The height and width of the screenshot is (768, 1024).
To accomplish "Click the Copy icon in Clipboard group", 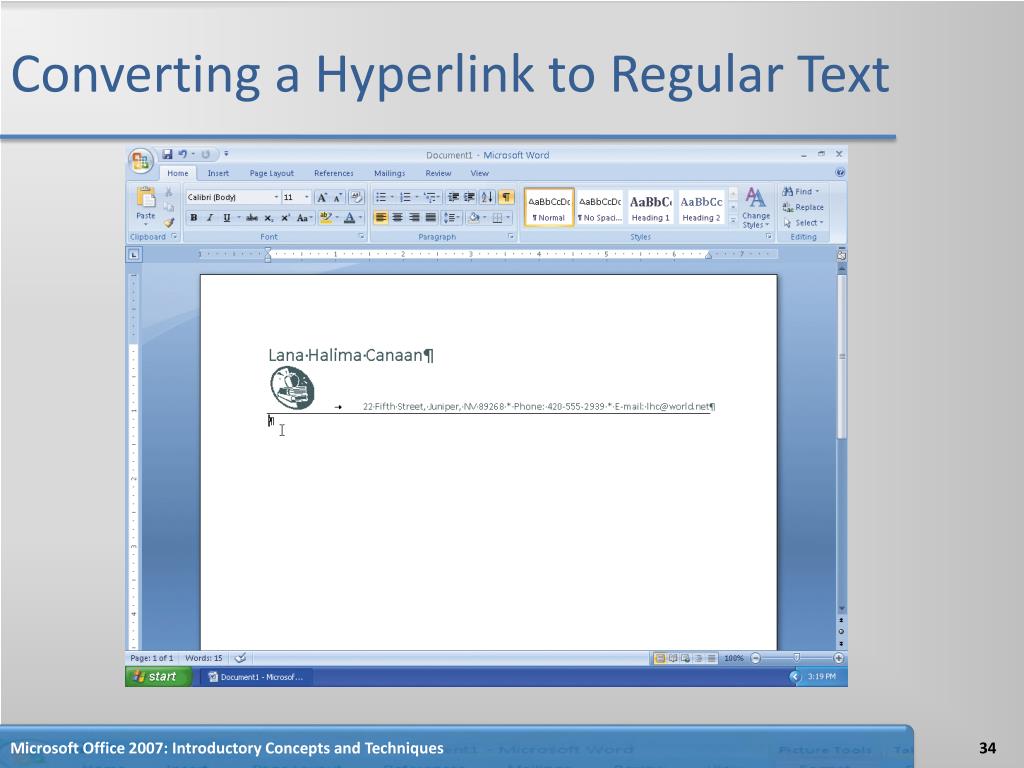I will point(168,207).
